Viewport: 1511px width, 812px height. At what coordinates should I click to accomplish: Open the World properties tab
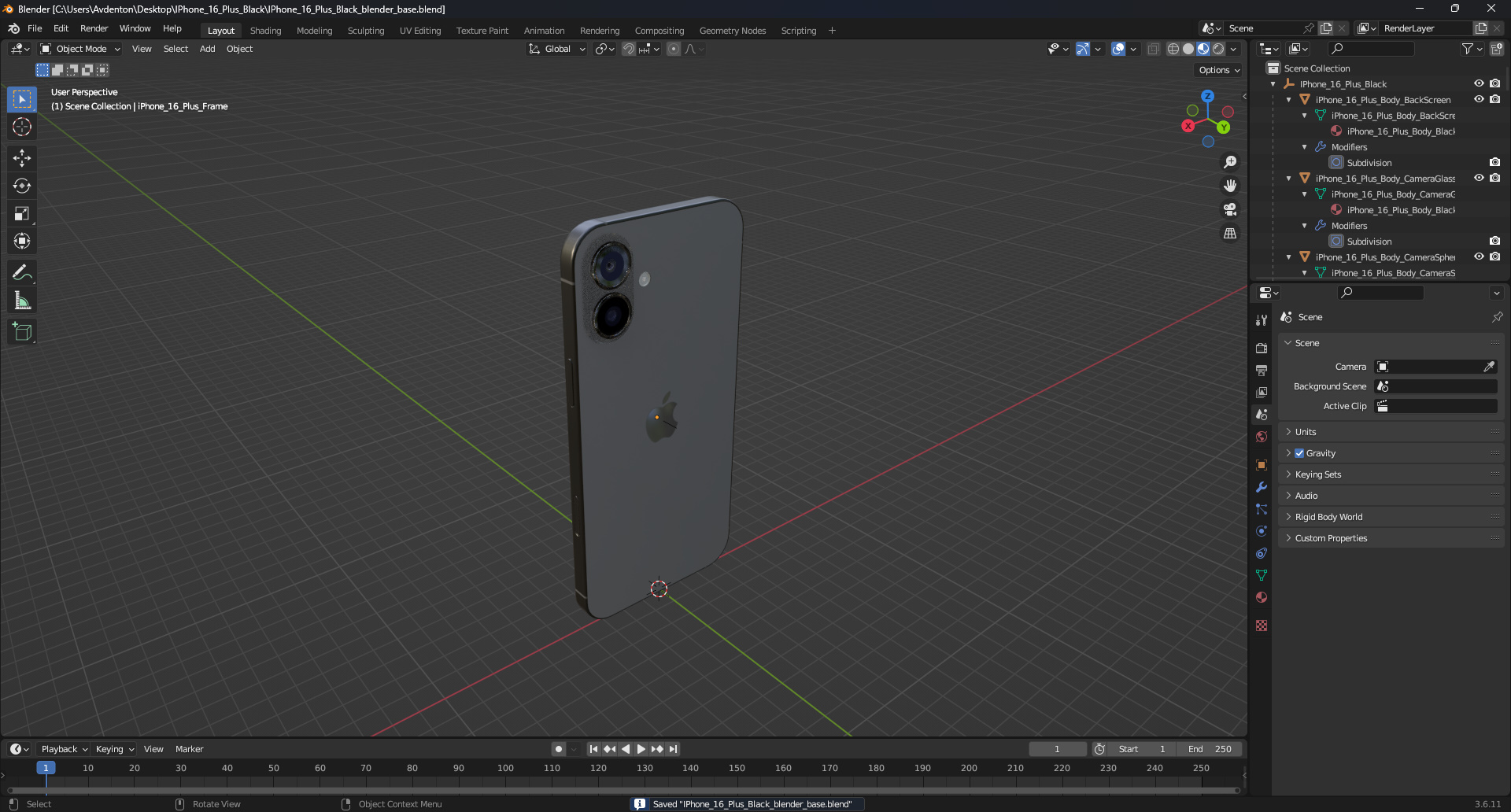pyautogui.click(x=1262, y=437)
